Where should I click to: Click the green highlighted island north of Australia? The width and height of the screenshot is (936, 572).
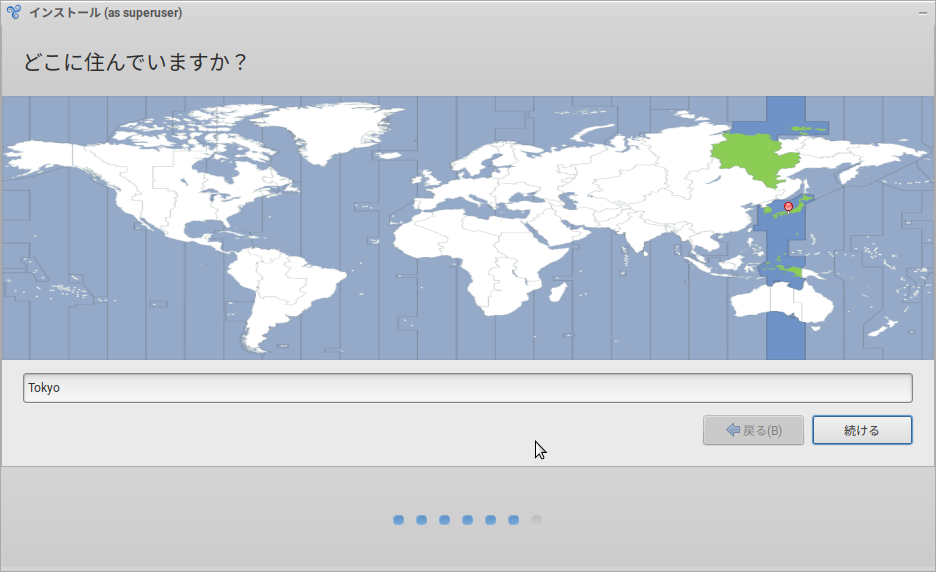coord(787,270)
